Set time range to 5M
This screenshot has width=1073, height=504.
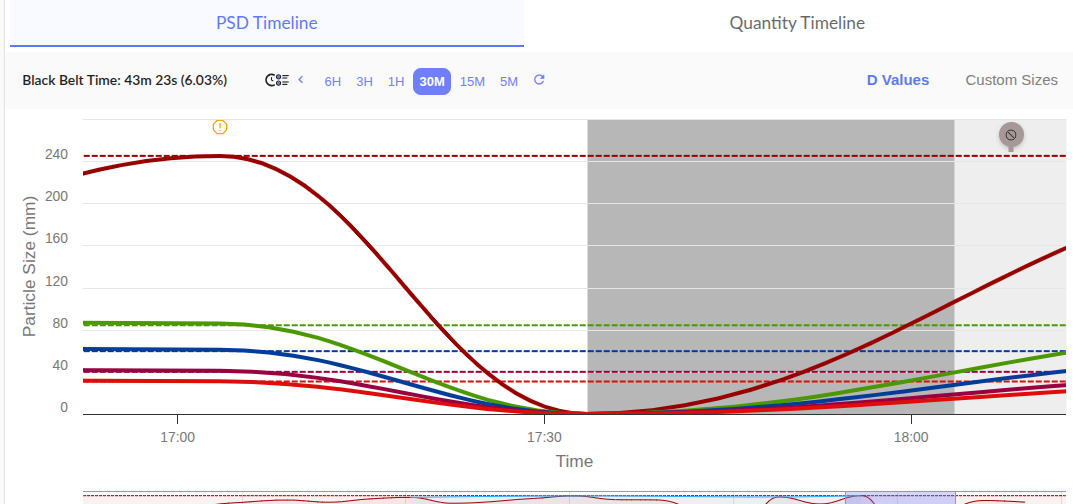(509, 81)
